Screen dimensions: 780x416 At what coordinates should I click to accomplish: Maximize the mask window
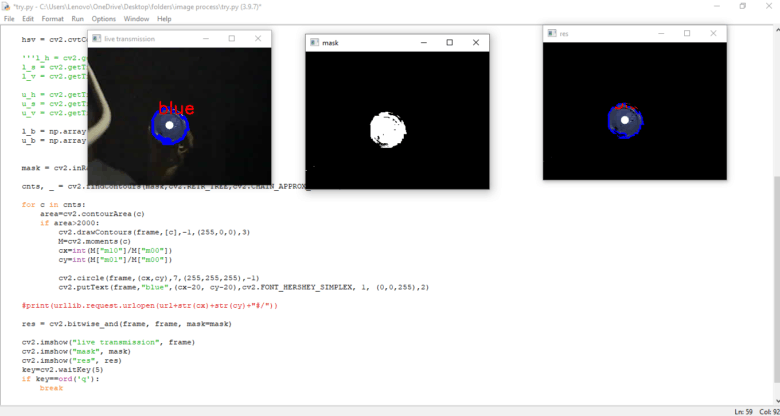point(450,43)
